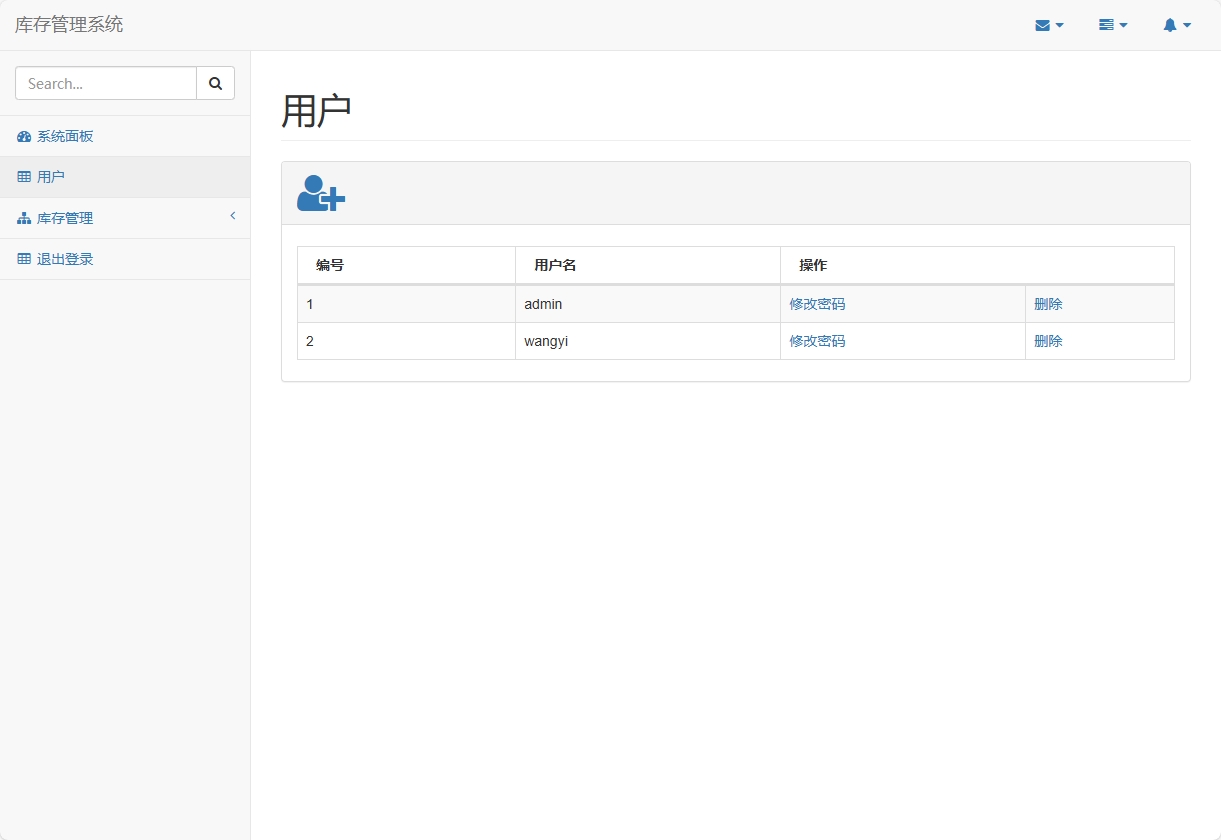Image resolution: width=1221 pixels, height=840 pixels.
Task: Click the add user icon
Action: pyautogui.click(x=321, y=193)
